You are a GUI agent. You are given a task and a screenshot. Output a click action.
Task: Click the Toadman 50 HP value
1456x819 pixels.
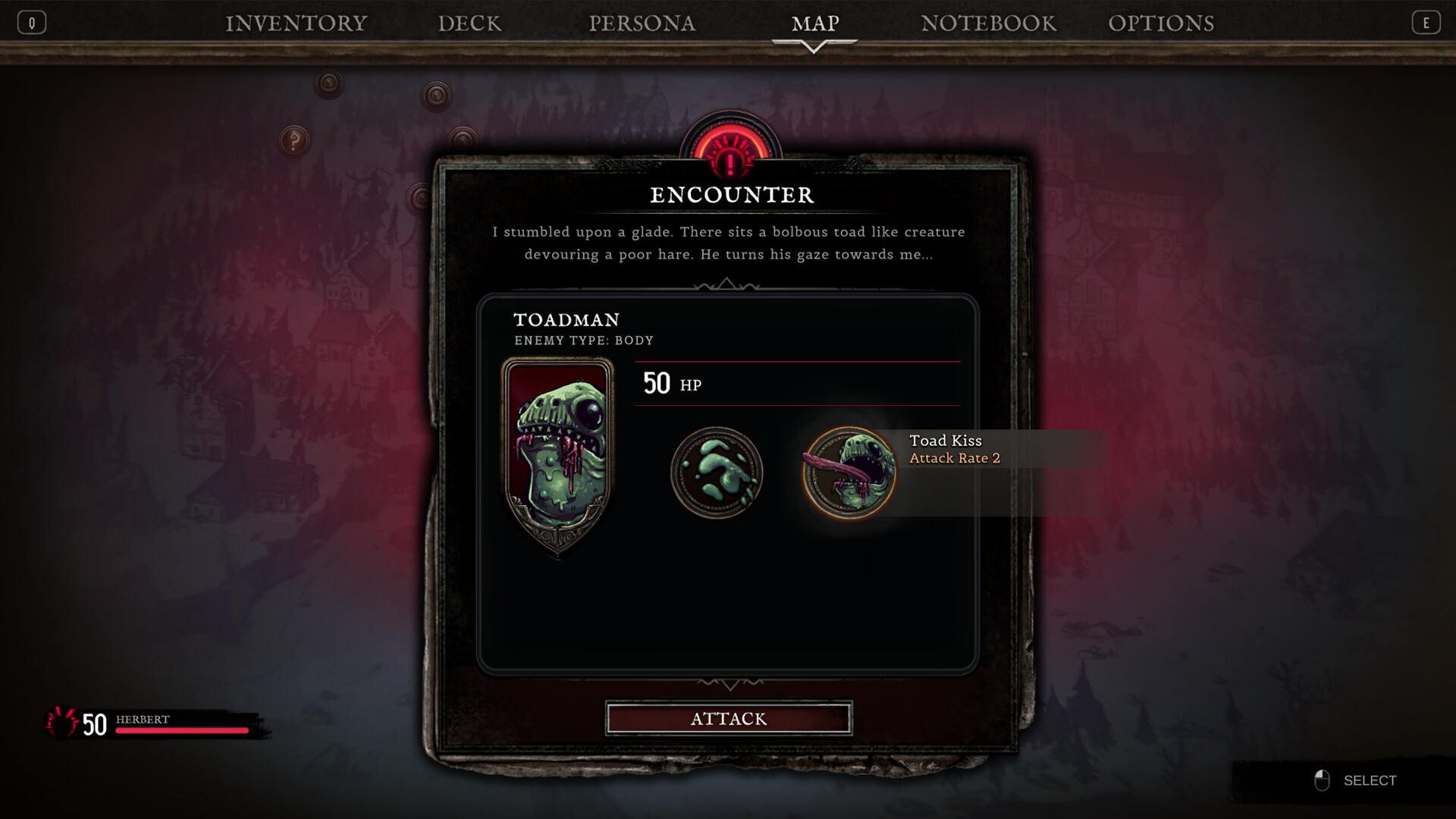point(672,383)
